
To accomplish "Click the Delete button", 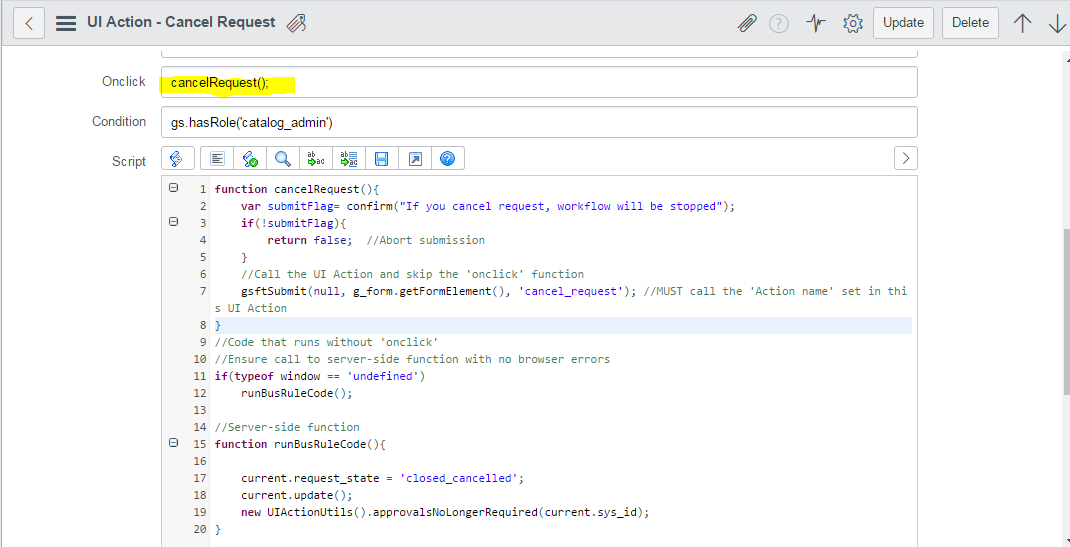I will (970, 23).
